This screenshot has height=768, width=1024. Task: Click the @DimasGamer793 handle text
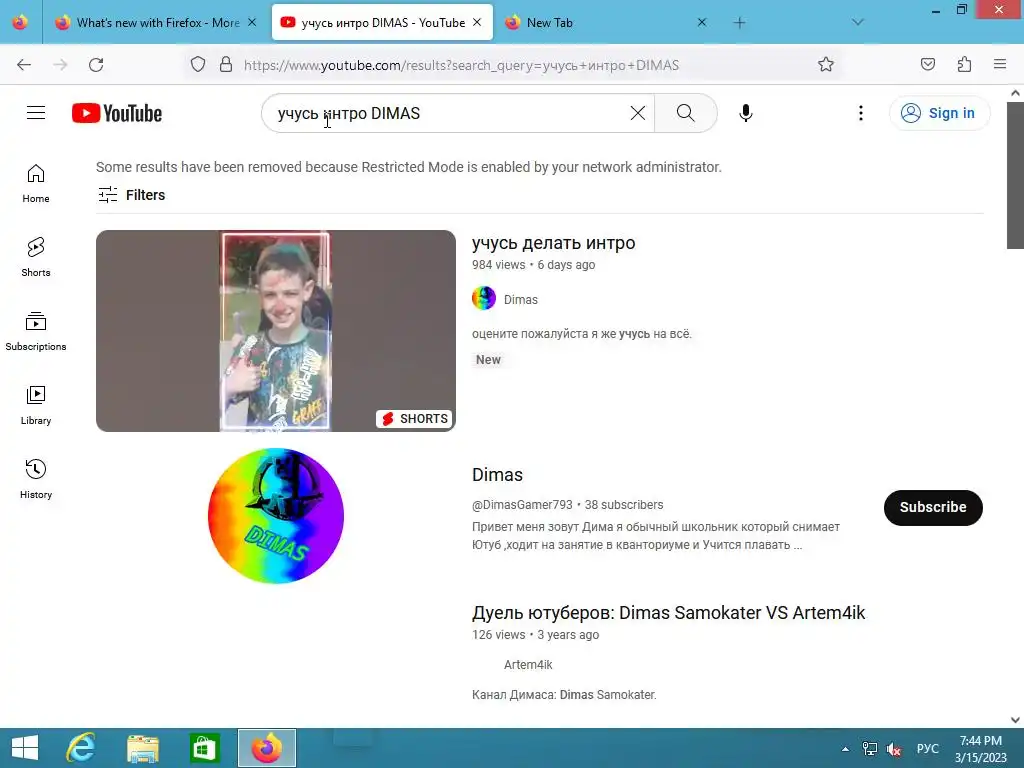(522, 505)
